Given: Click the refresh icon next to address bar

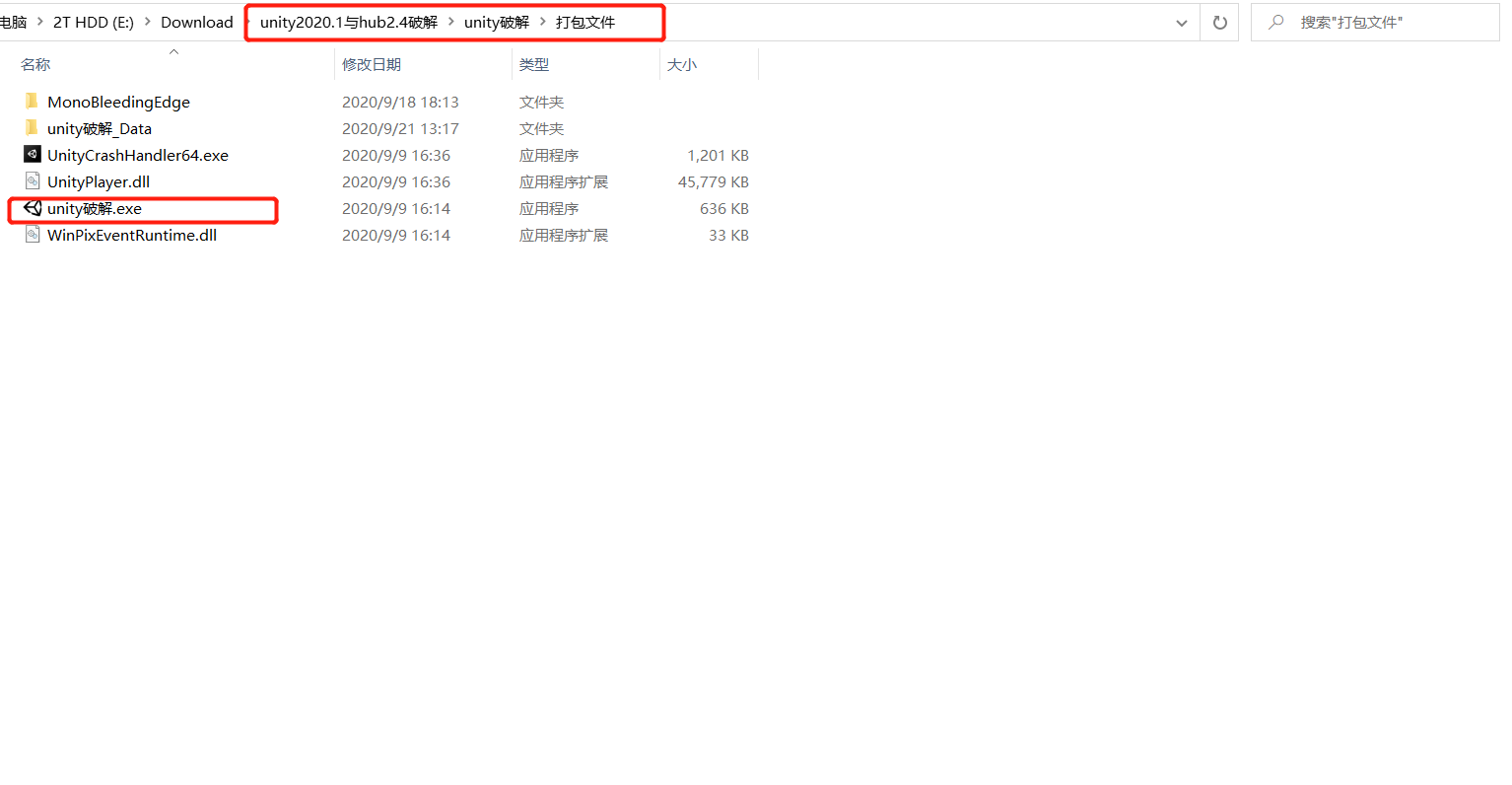Looking at the screenshot, I should click(x=1219, y=22).
